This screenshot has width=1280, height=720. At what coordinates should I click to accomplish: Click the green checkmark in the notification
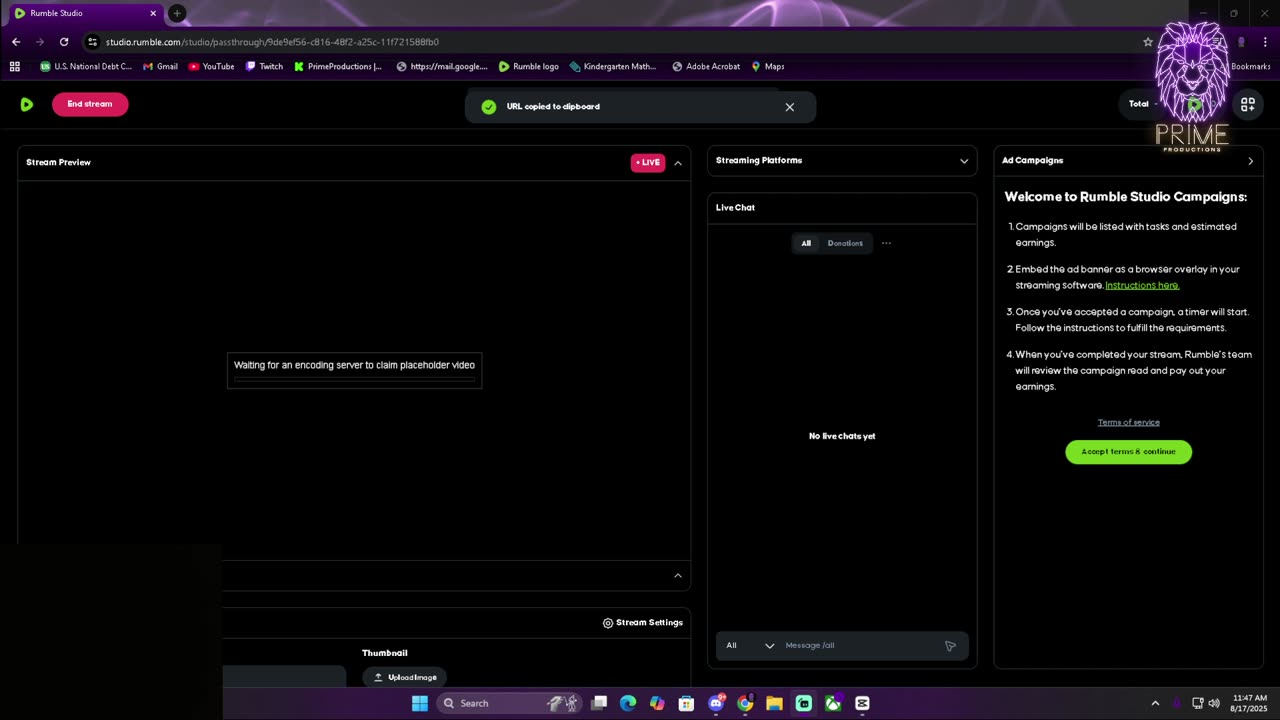[488, 107]
